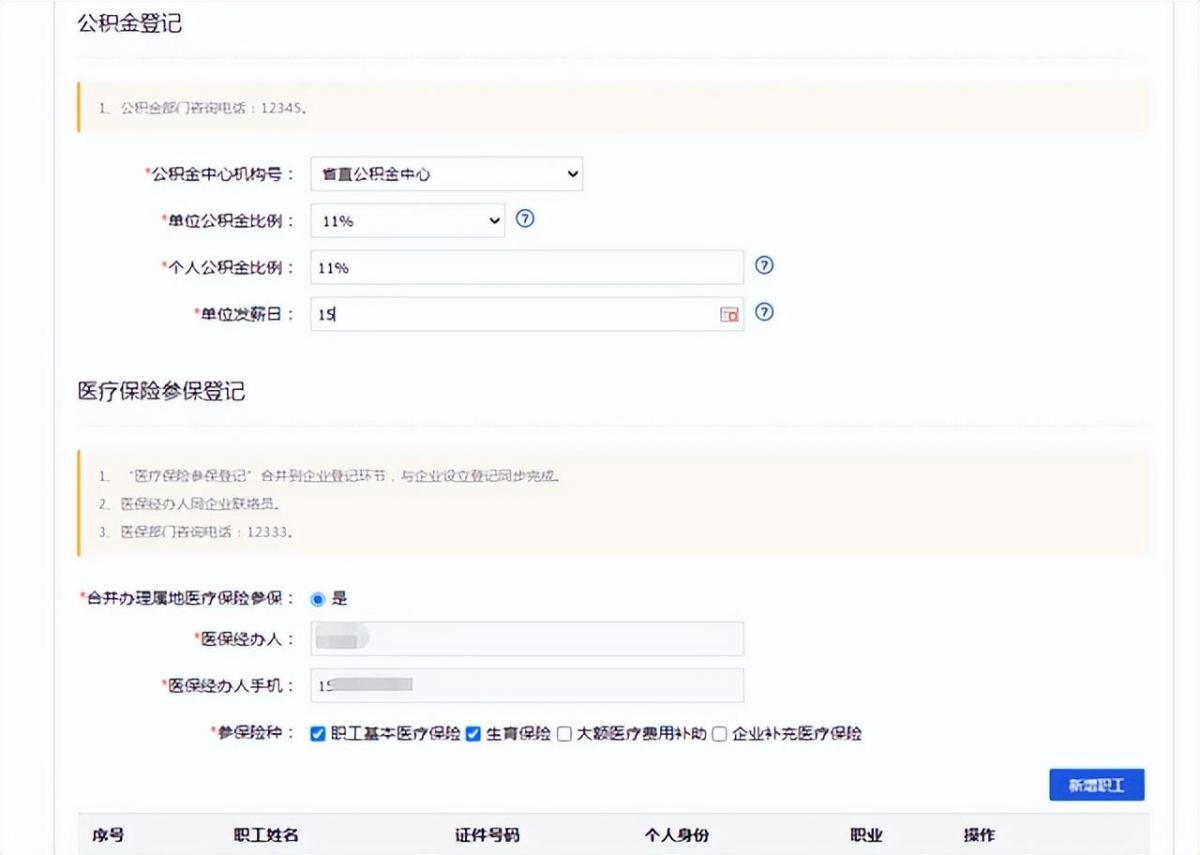The height and width of the screenshot is (855, 1200).
Task: Click the 医疗保险参保登记 section heading
Action: (x=161, y=391)
